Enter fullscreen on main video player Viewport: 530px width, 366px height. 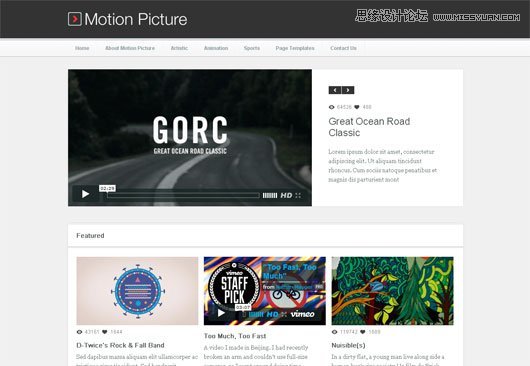[298, 195]
